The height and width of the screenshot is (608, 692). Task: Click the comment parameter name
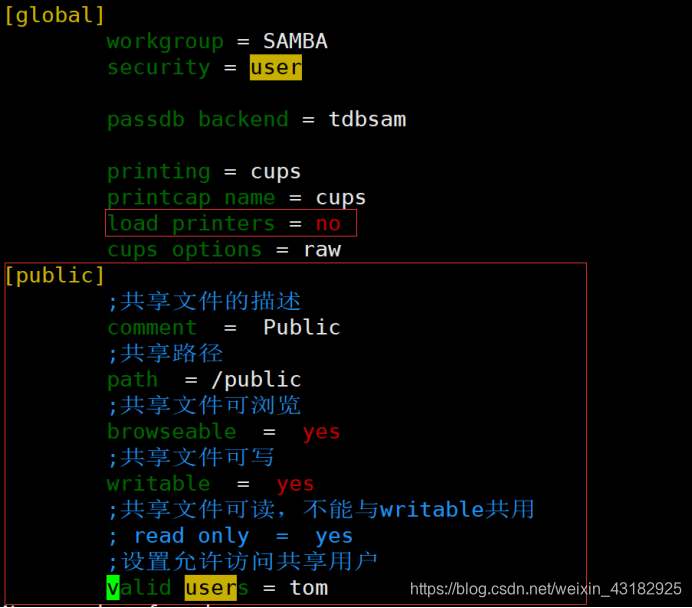click(152, 328)
